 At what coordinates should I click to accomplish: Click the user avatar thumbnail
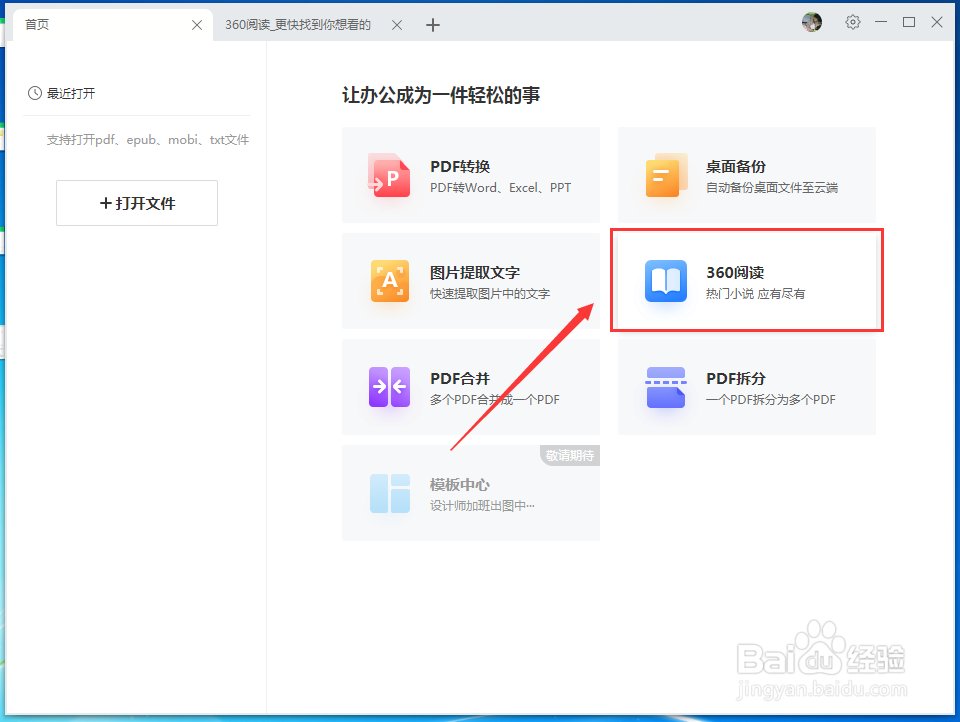[811, 22]
